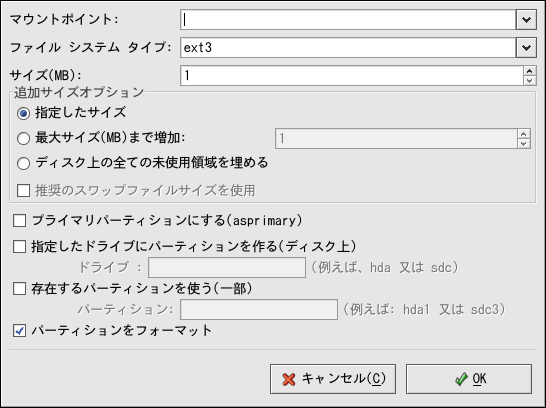This screenshot has width=546, height=408.
Task: Increase サイズ(MB) with the up arrow
Action: pos(530,71)
